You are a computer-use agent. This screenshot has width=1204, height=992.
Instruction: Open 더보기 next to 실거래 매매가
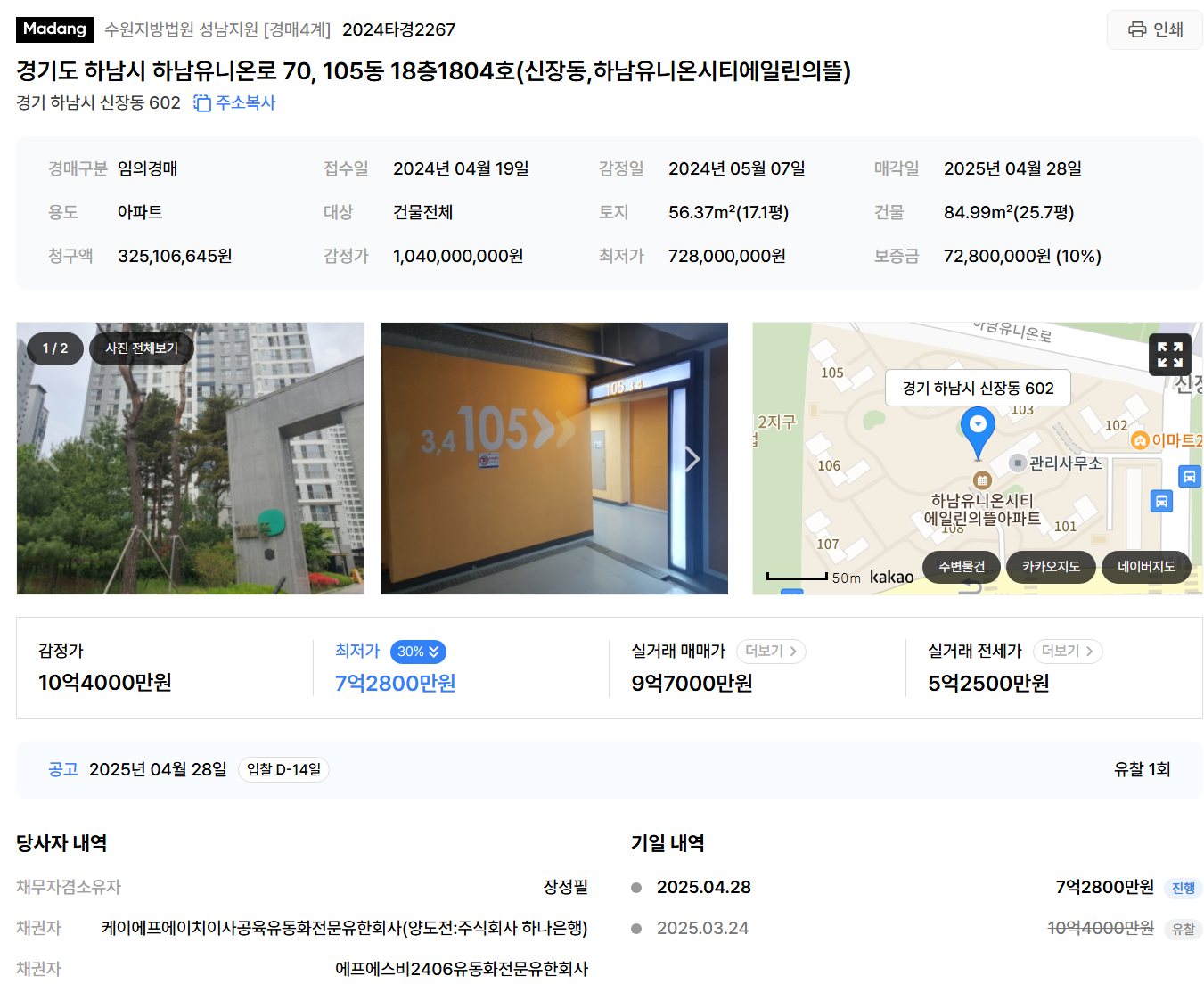point(771,652)
